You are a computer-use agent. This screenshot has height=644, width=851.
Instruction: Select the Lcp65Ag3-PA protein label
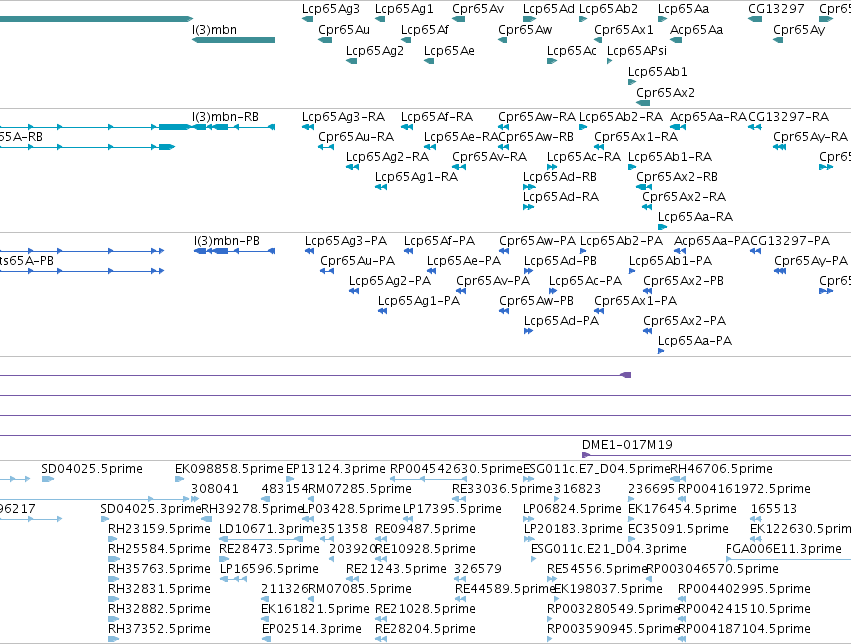pyautogui.click(x=346, y=240)
